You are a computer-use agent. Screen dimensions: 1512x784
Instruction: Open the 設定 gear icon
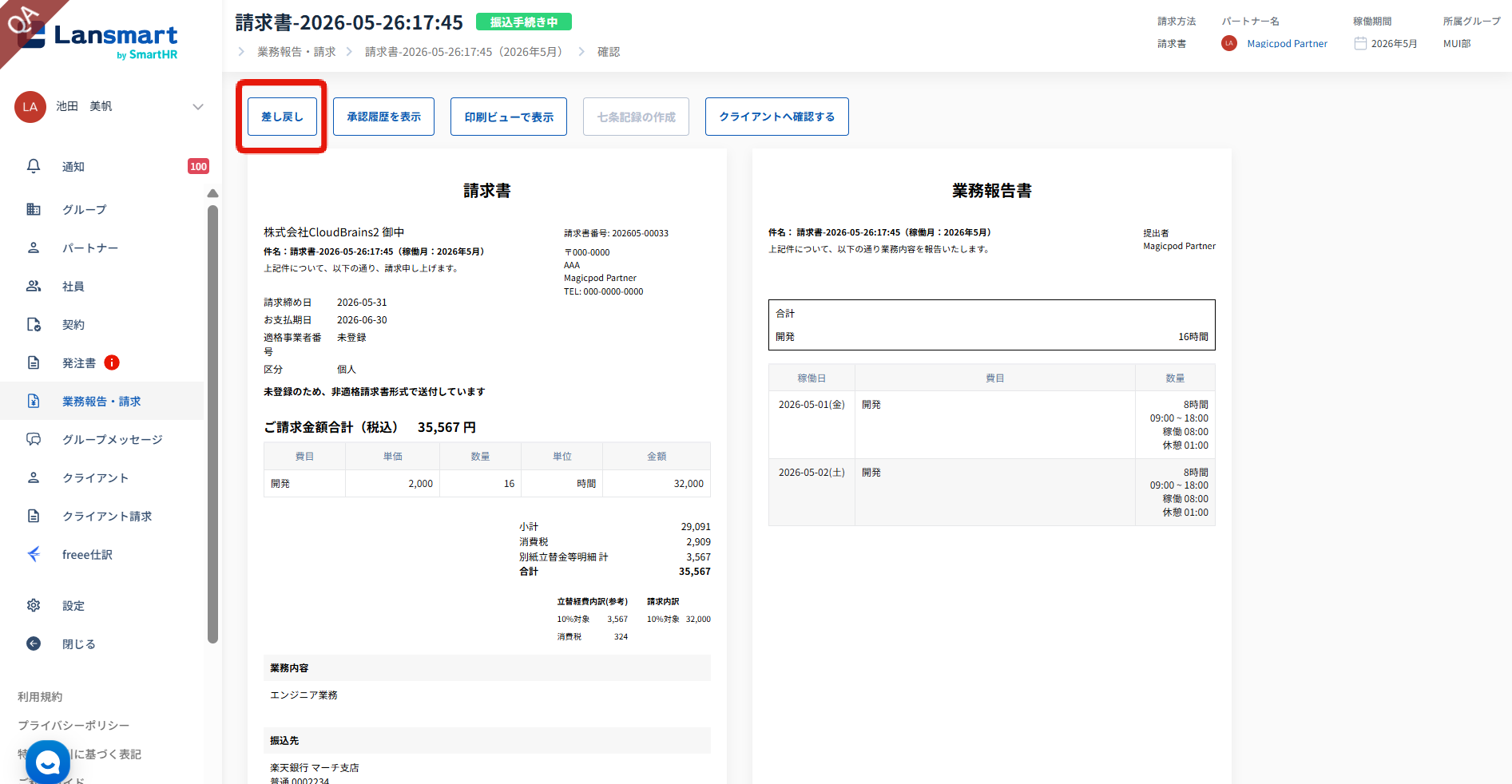[34, 605]
